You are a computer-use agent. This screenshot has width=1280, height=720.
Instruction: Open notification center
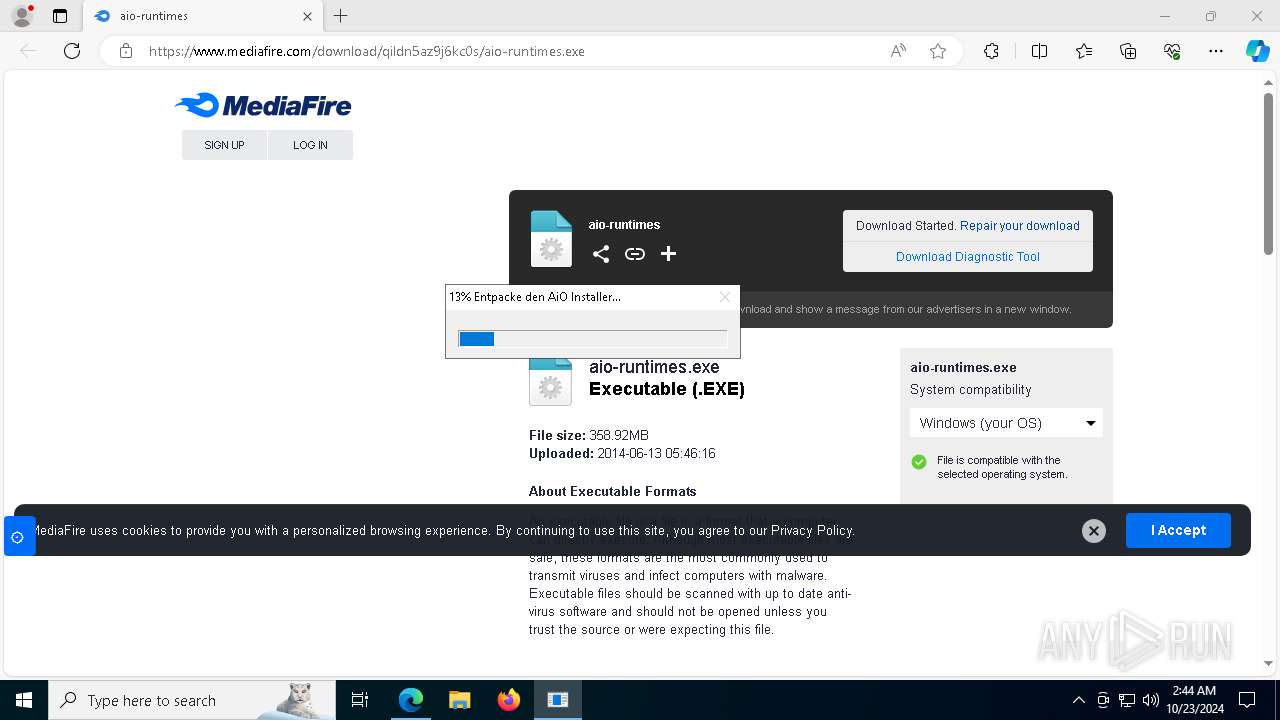(1247, 700)
